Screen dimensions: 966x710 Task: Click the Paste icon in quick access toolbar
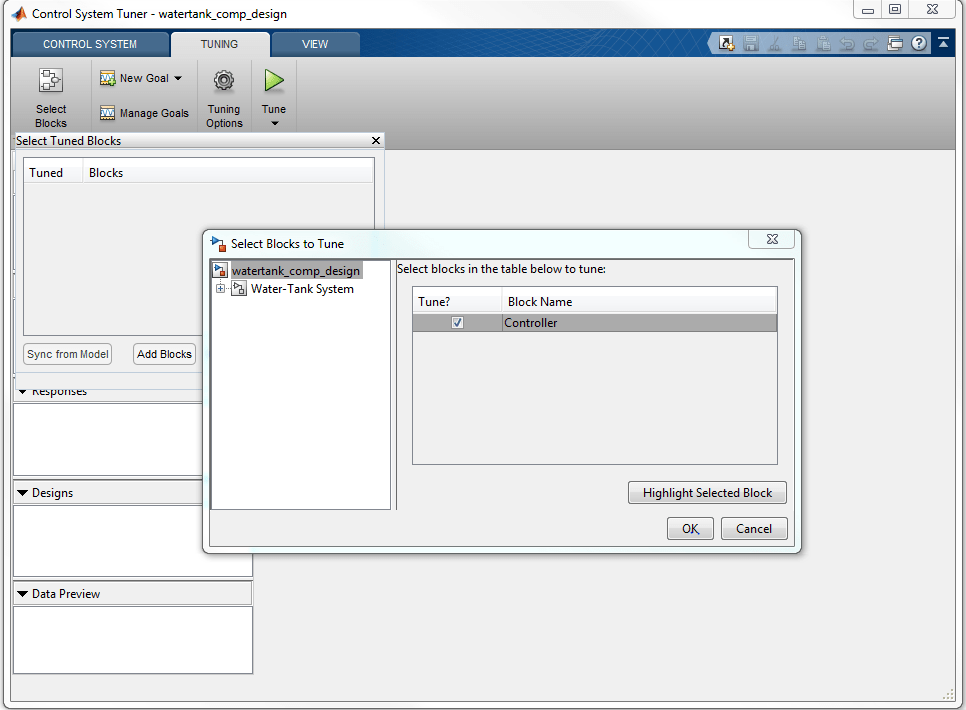[x=823, y=43]
